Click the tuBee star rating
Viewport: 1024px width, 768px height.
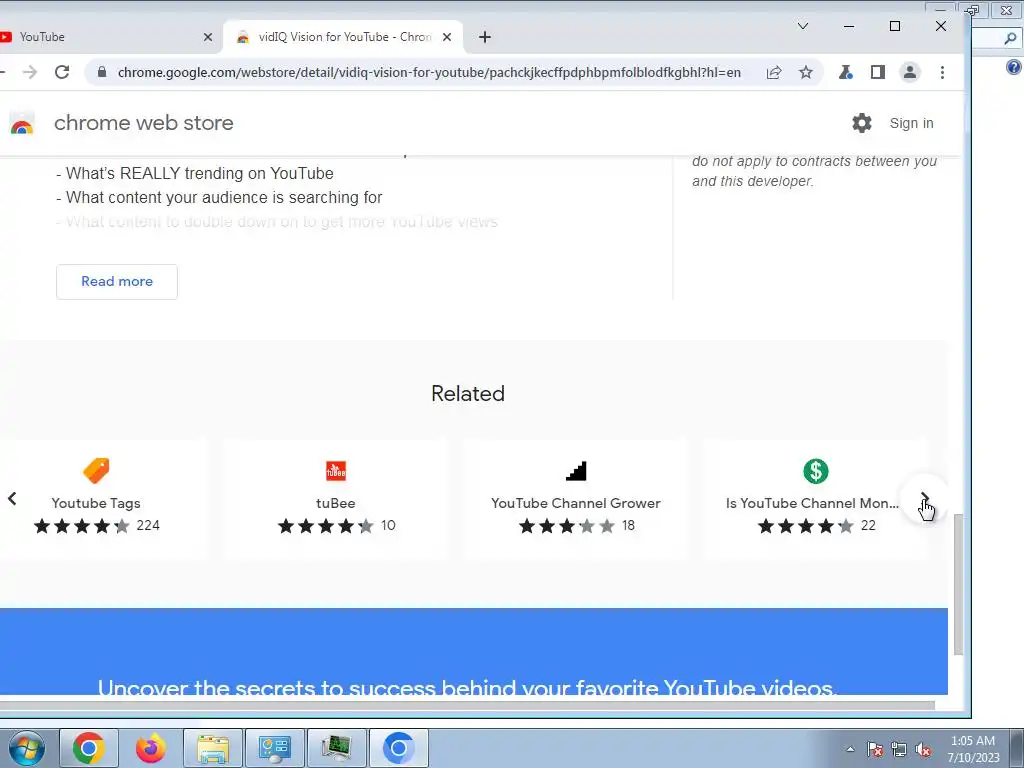(x=326, y=526)
